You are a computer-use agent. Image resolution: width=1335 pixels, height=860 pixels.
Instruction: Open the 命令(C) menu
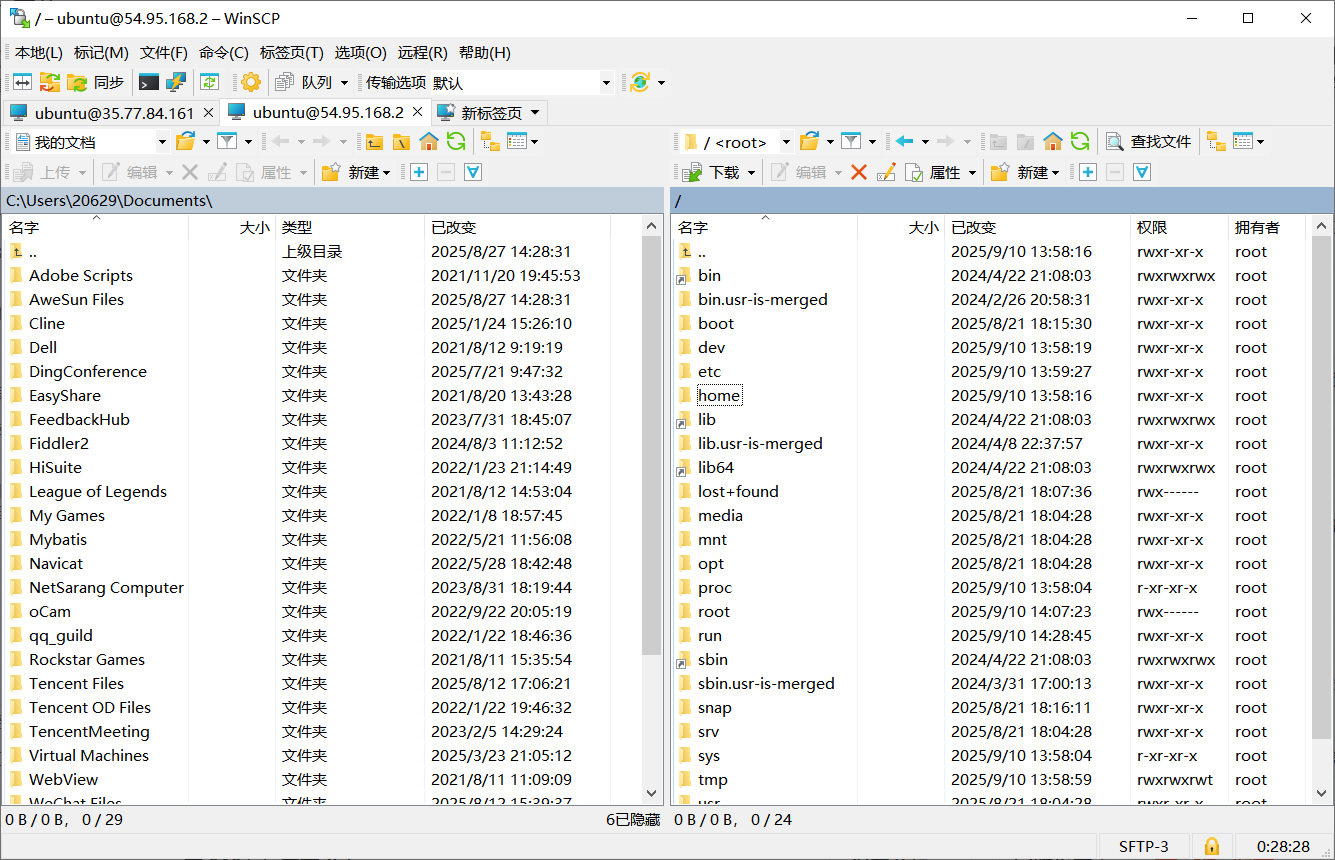[x=224, y=52]
